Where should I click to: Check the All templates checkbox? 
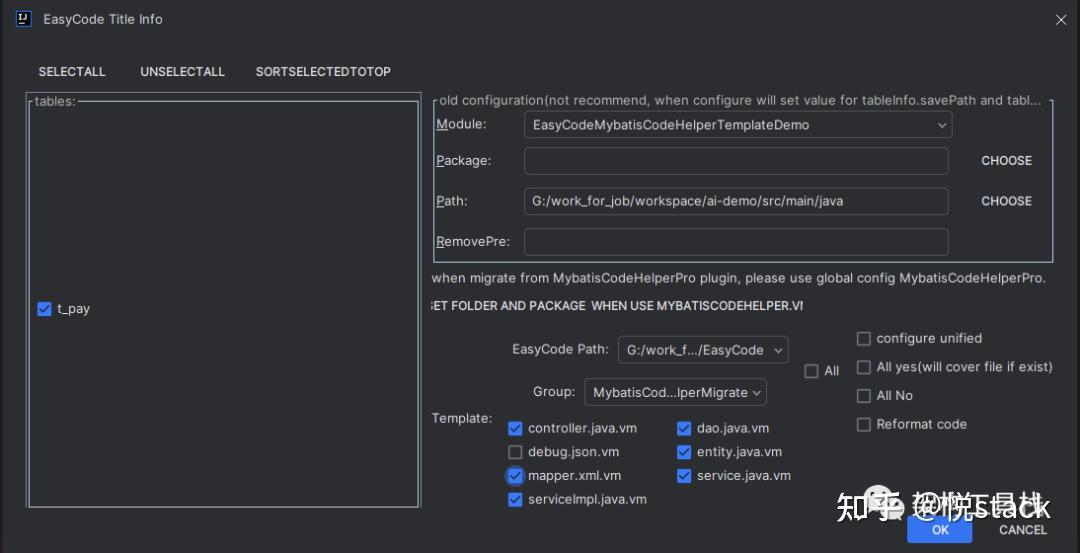point(812,371)
